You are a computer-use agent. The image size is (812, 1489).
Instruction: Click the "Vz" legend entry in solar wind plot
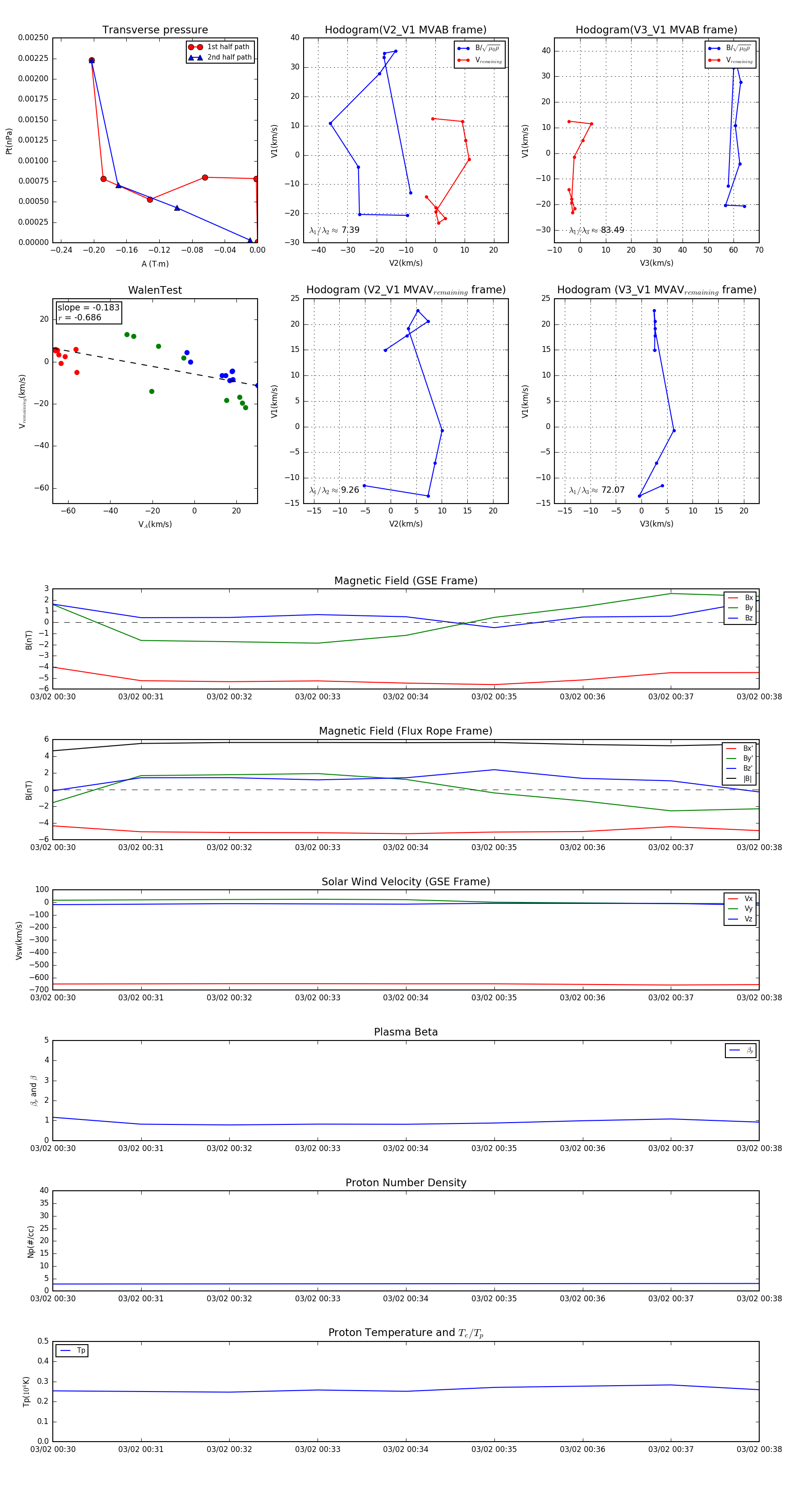[740, 919]
